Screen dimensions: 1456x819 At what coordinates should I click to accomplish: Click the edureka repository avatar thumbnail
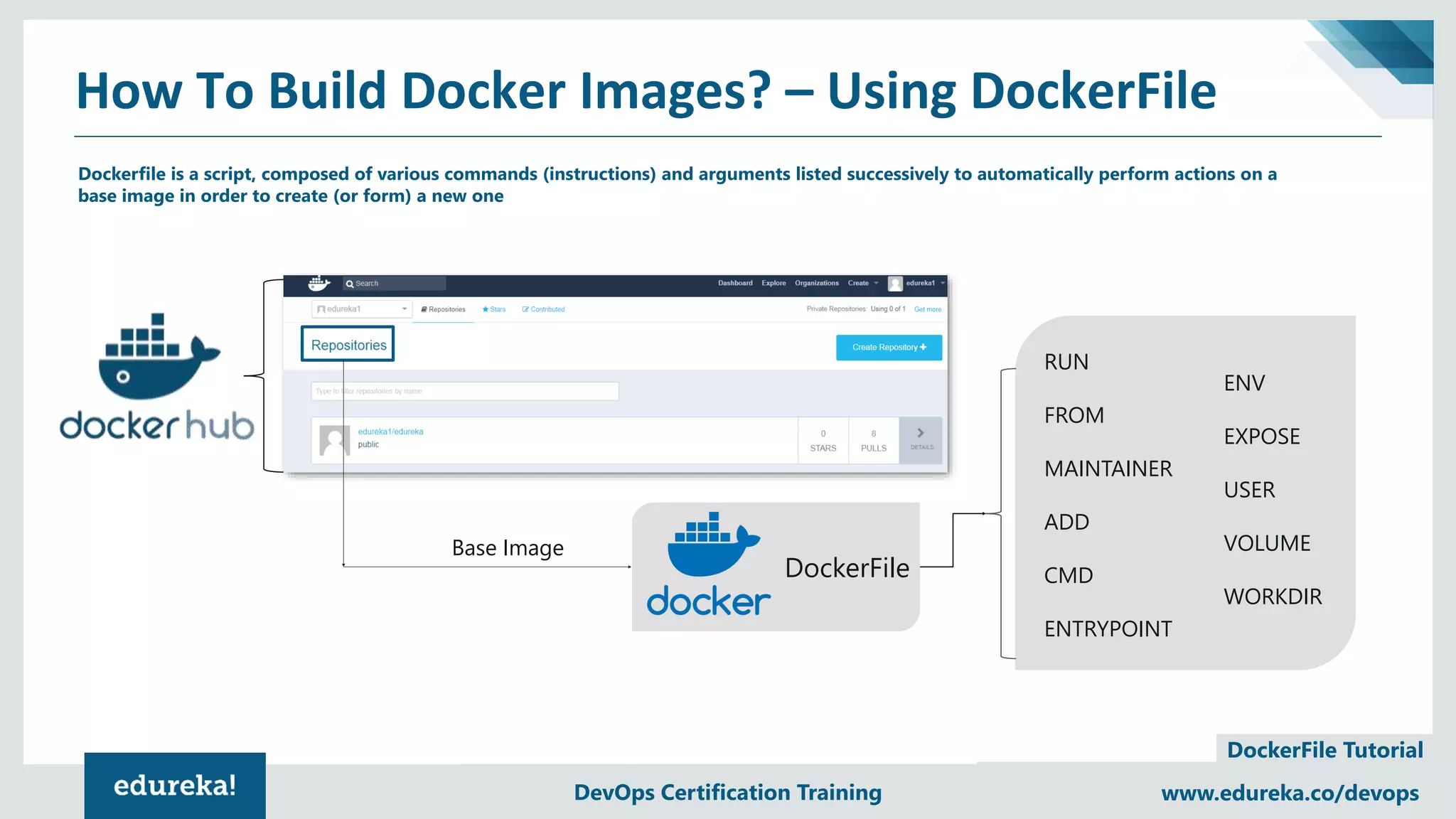335,440
